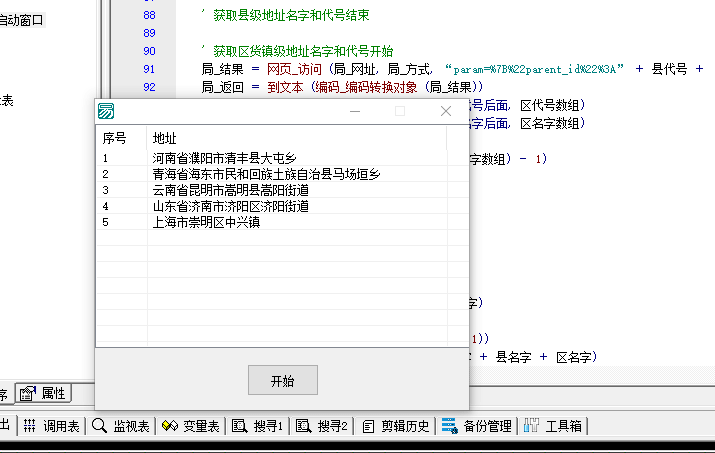Click the 序号 cell 1
The height and width of the screenshot is (453, 715).
pos(105,158)
